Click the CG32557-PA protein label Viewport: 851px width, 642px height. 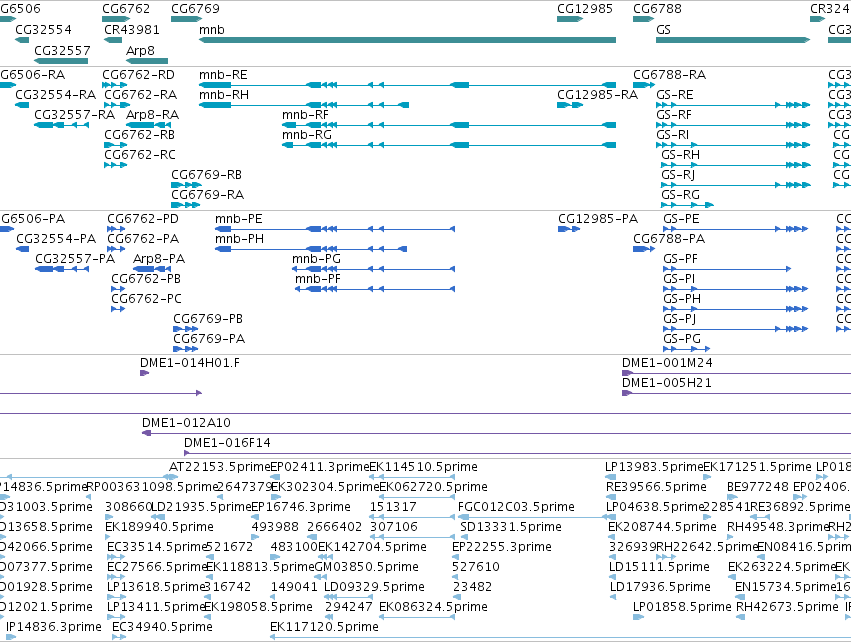[x=75, y=259]
